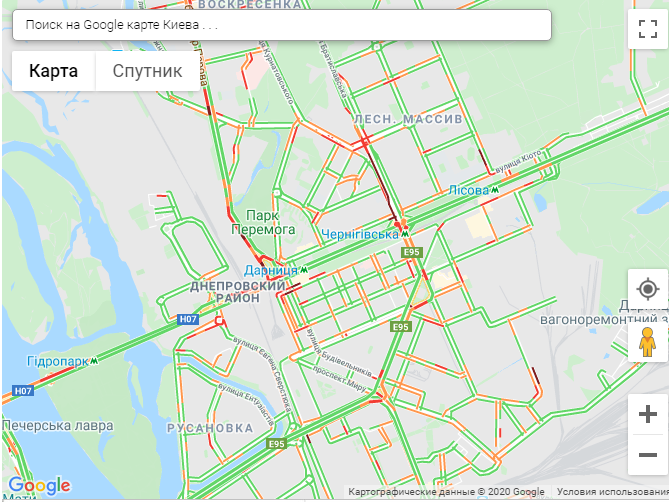The image size is (669, 502).
Task: Click the Гідропарк metro station icon
Action: [x=94, y=361]
